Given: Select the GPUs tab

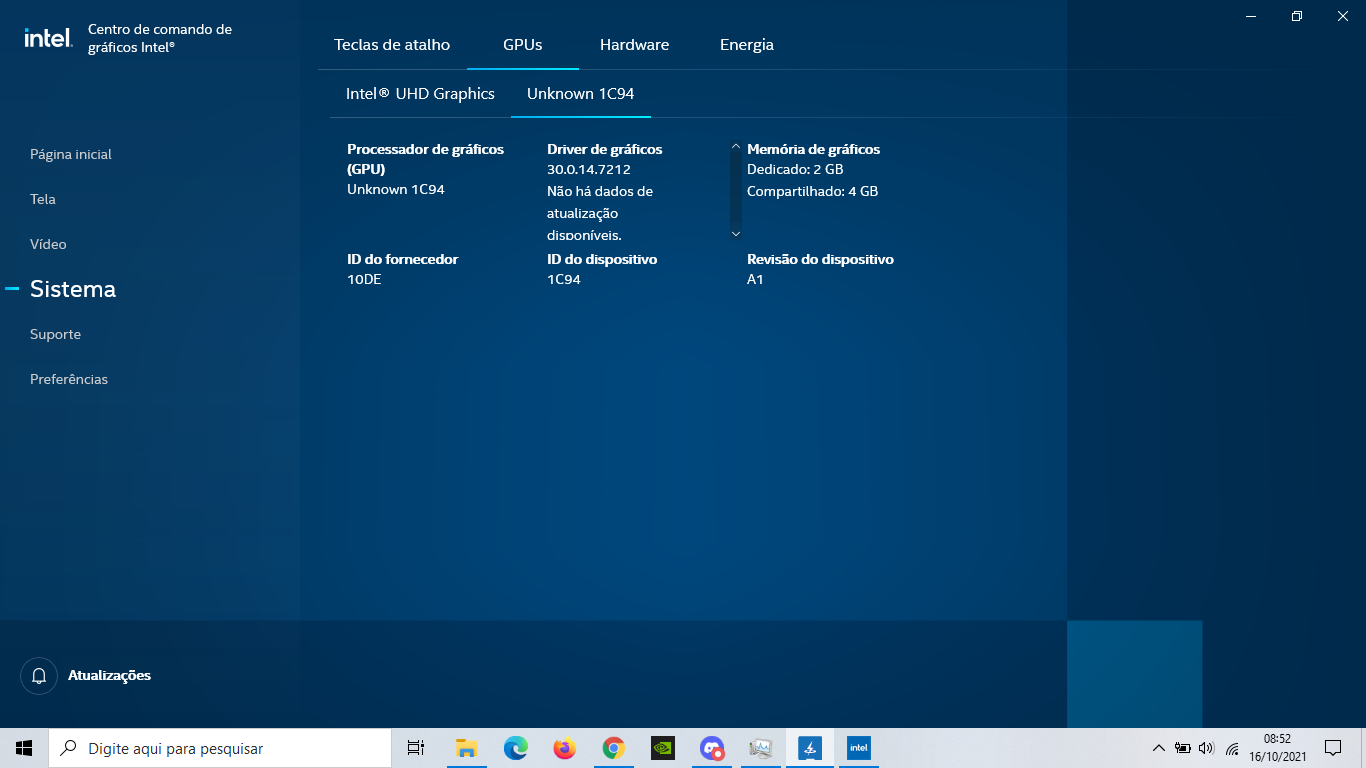Looking at the screenshot, I should click(523, 44).
